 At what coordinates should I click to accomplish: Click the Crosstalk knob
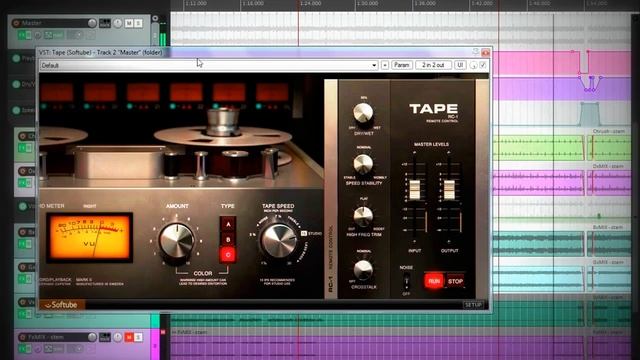pyautogui.click(x=363, y=269)
